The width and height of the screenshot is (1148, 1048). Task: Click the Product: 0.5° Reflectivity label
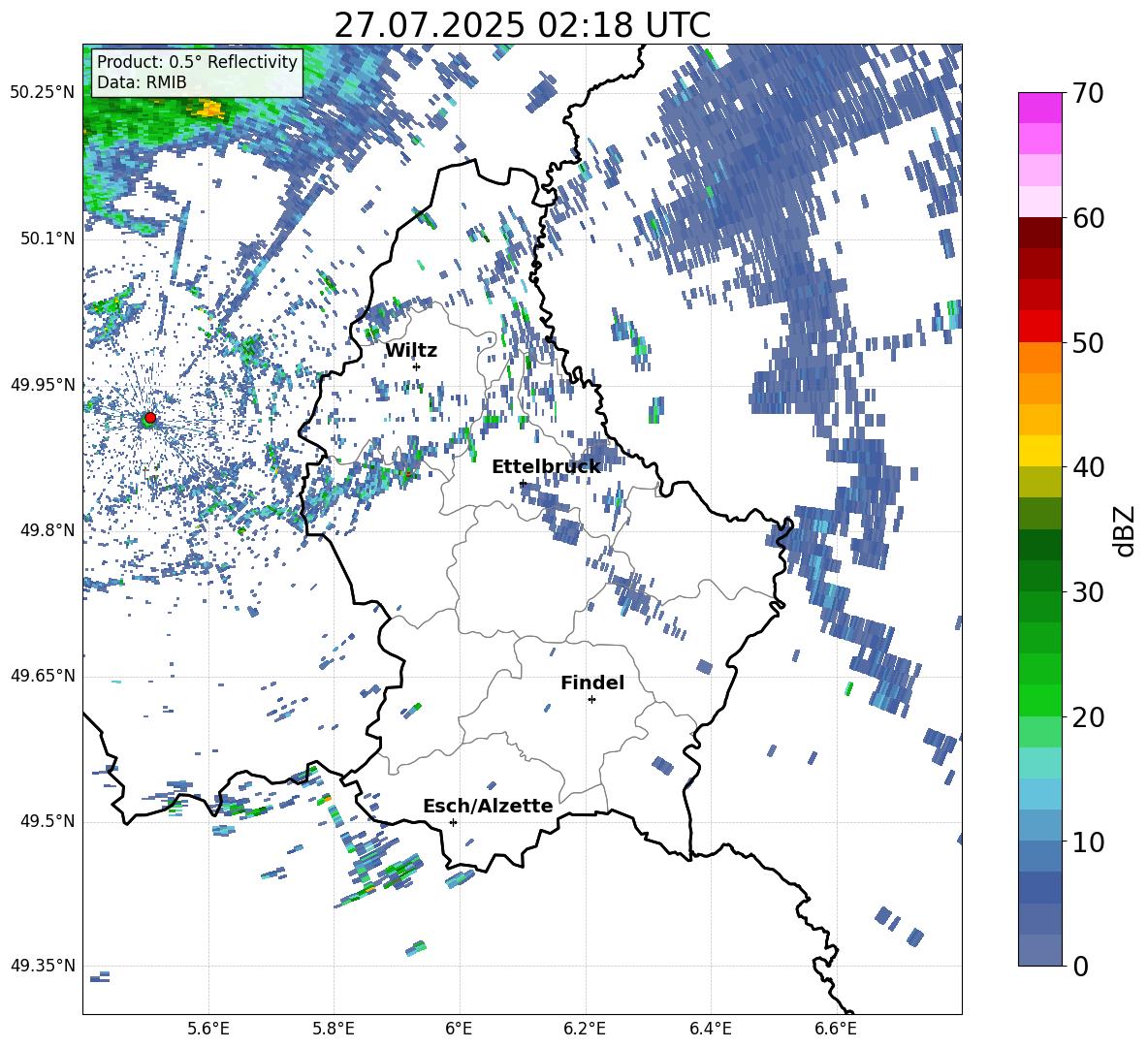[197, 61]
